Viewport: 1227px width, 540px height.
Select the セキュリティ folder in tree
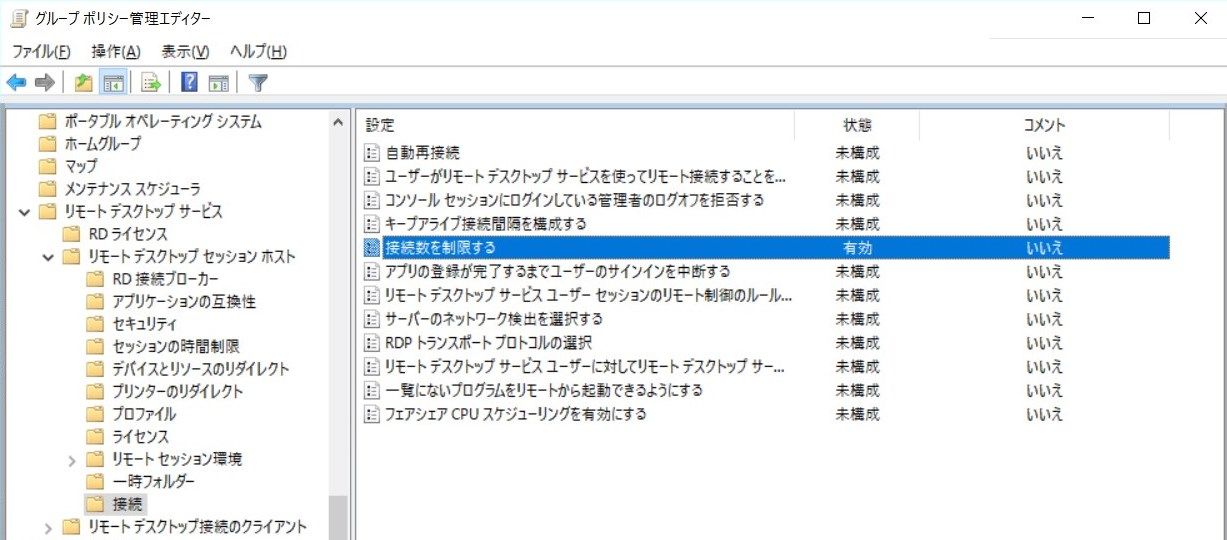pyautogui.click(x=144, y=324)
